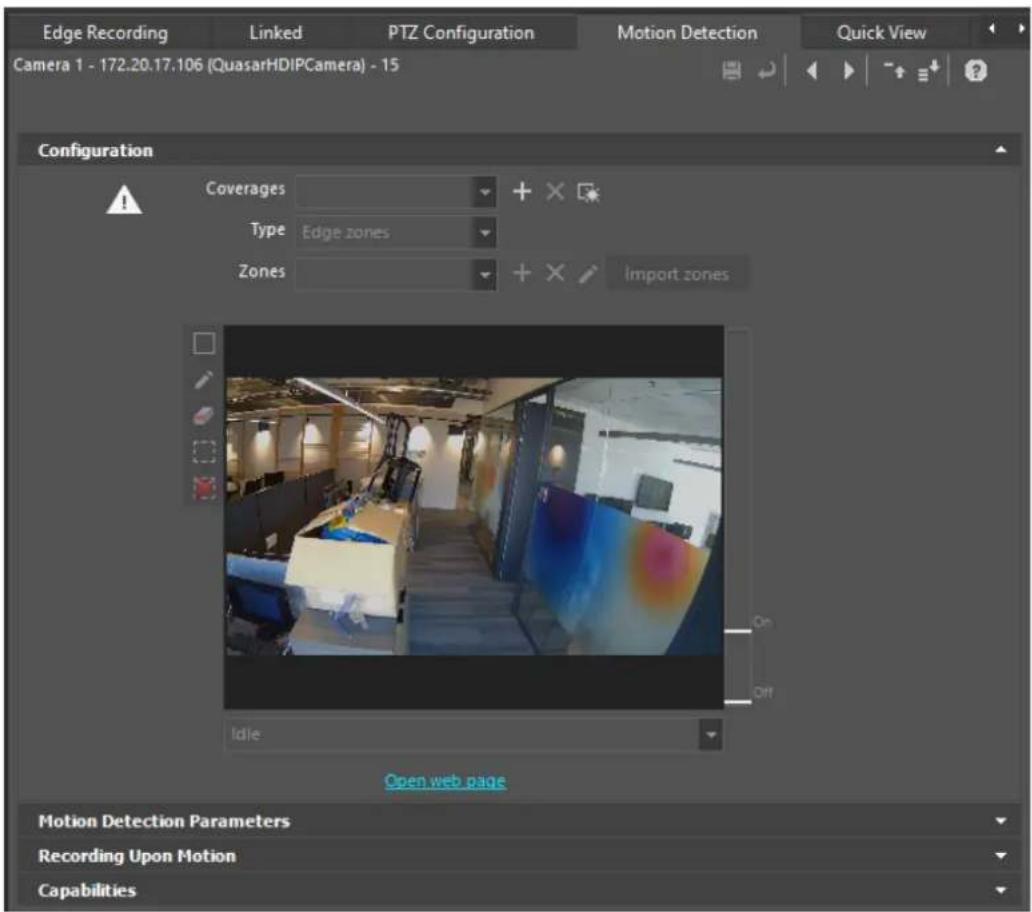Expand the Motion Detection Parameters section
1032x912 pixels.
pyautogui.click(x=1000, y=821)
